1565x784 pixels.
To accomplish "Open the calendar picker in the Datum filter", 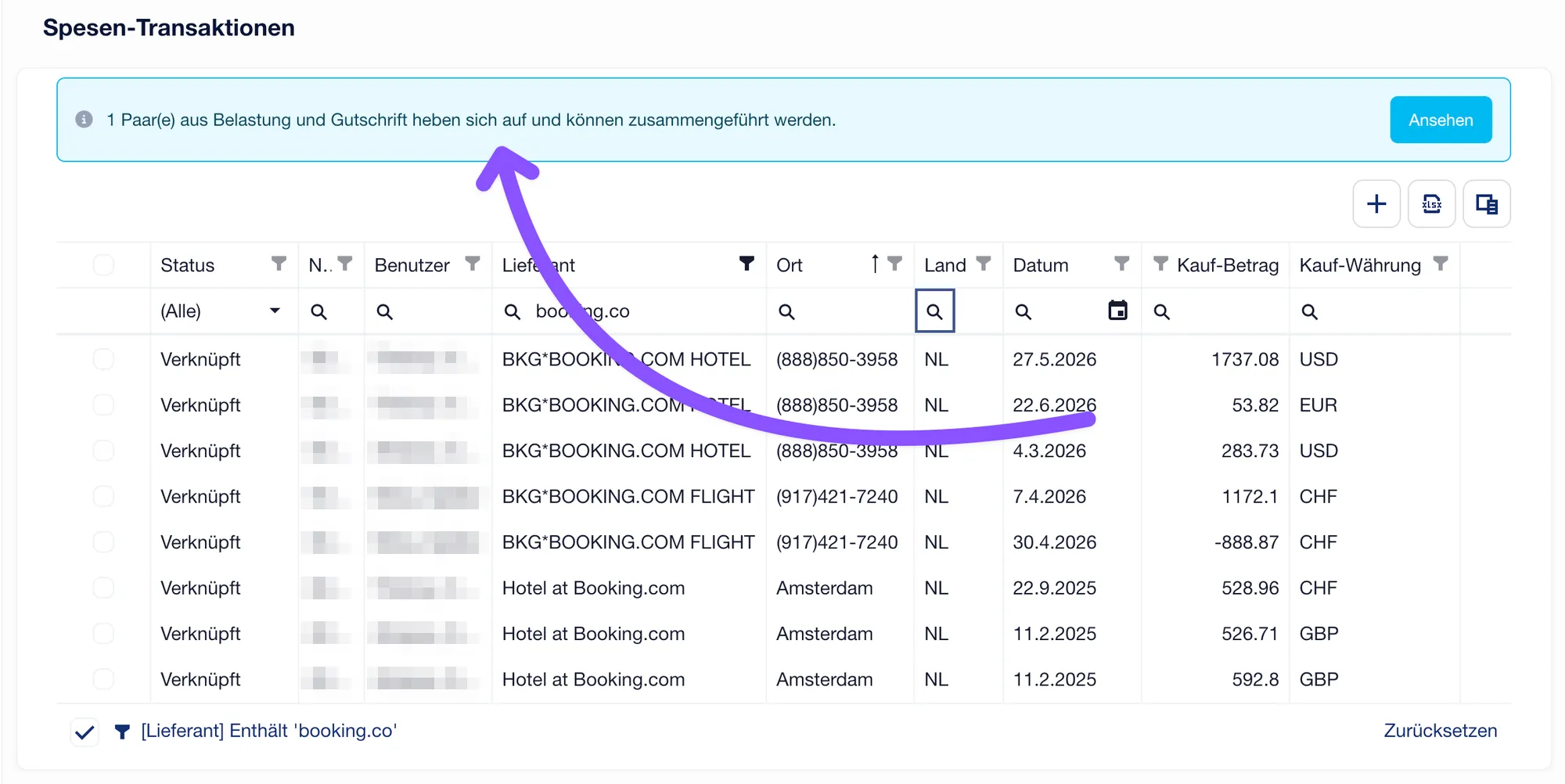I will pos(1118,311).
